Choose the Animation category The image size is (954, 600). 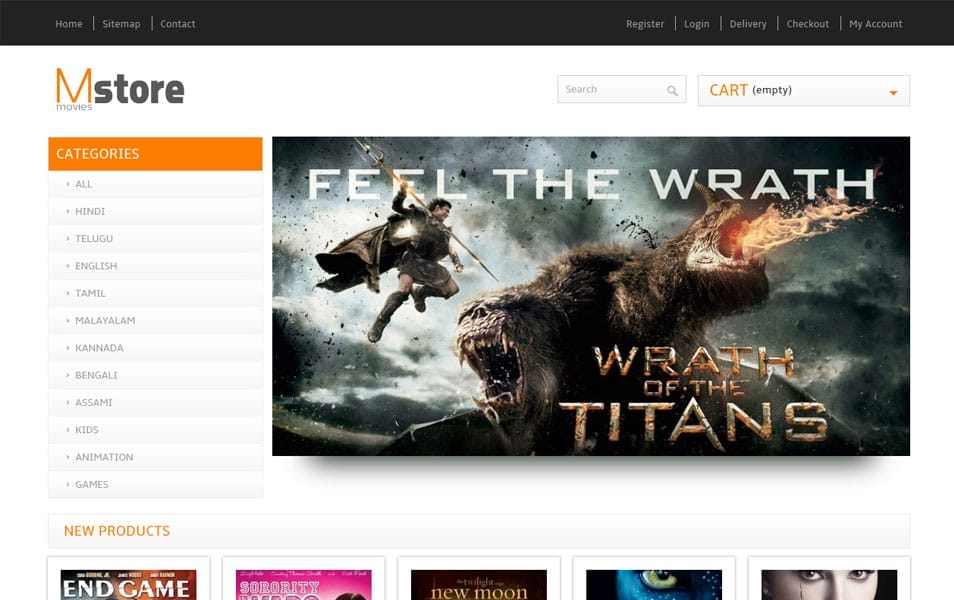point(104,457)
